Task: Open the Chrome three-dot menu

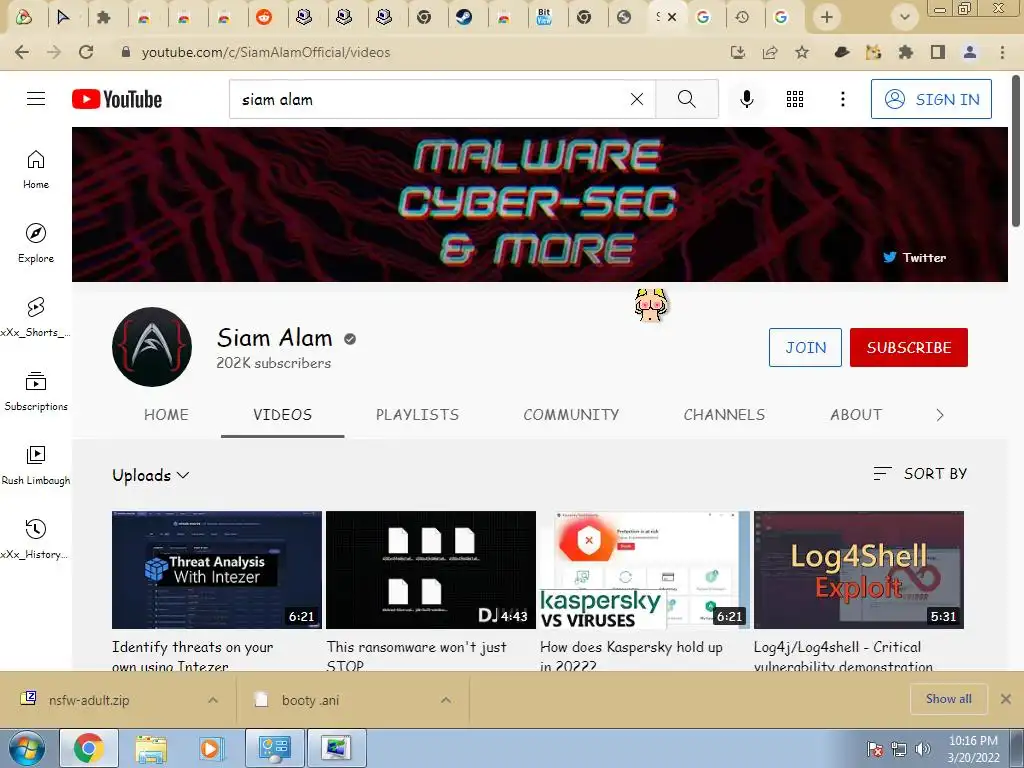Action: click(x=1002, y=52)
